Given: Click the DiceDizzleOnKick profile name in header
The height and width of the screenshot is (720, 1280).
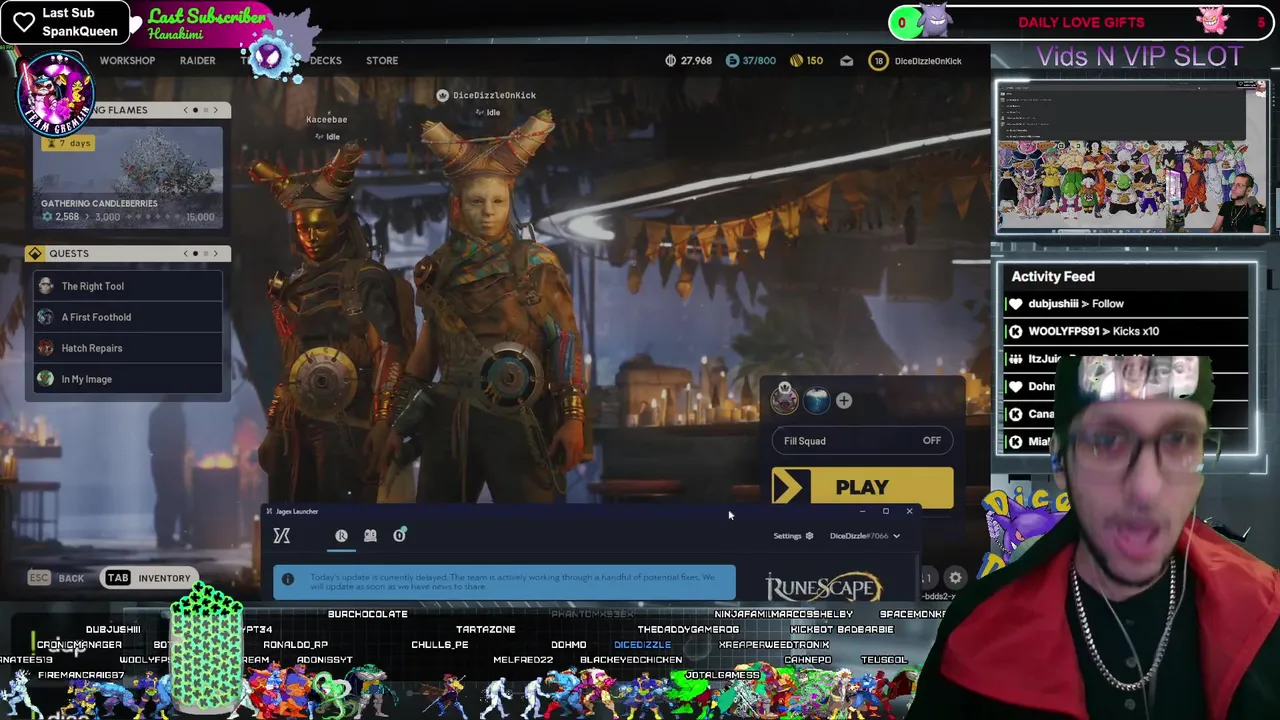Looking at the screenshot, I should point(928,61).
